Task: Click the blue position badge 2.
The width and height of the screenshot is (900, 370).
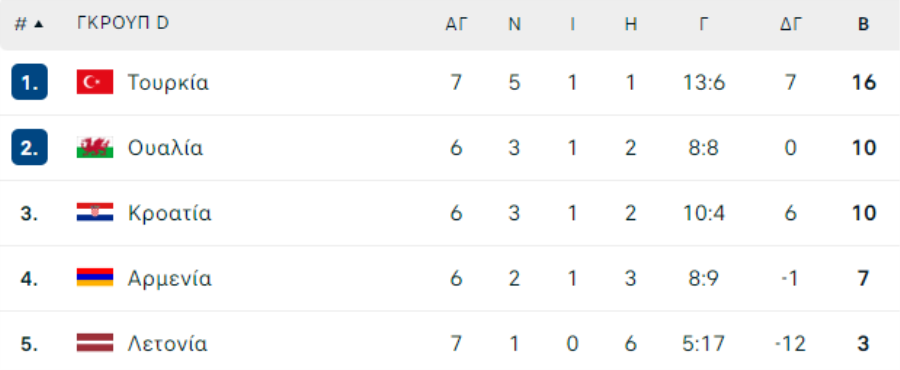Action: pyautogui.click(x=29, y=147)
